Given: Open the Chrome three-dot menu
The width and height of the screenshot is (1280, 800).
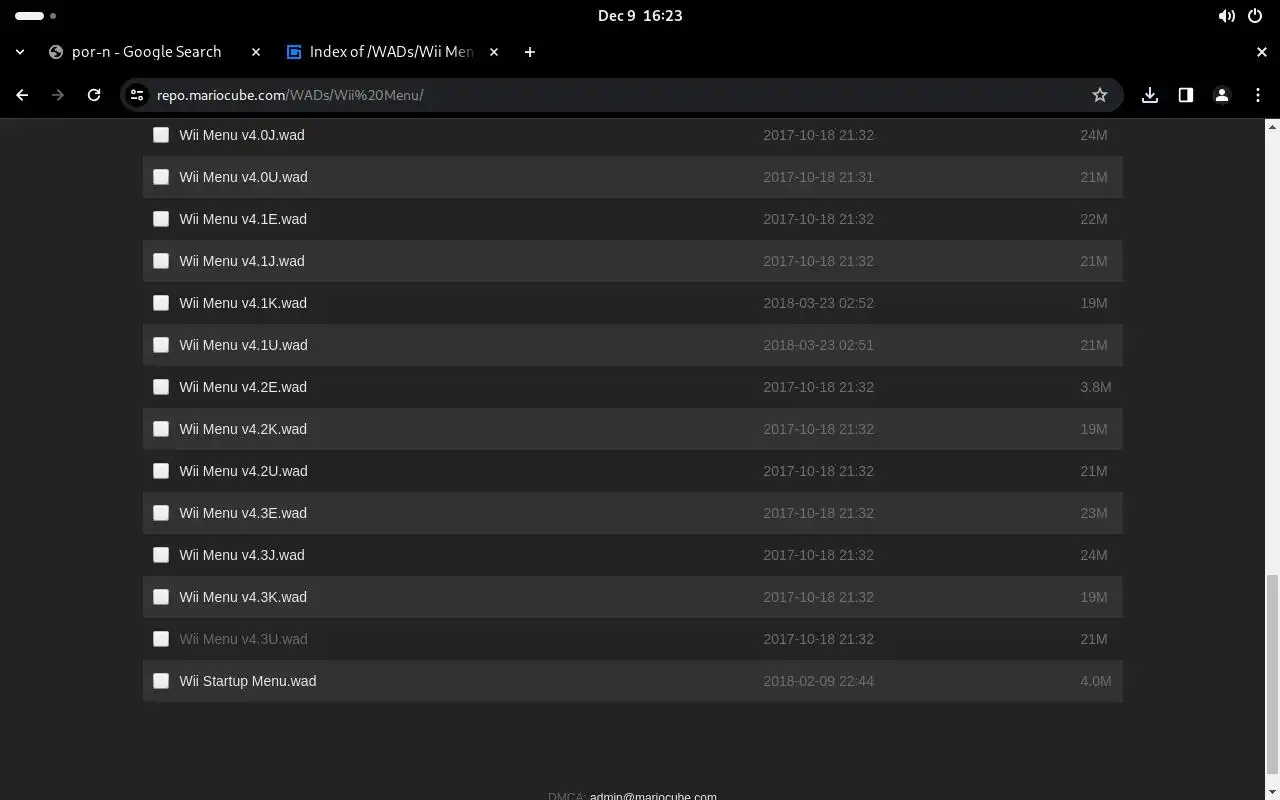Looking at the screenshot, I should [x=1258, y=95].
